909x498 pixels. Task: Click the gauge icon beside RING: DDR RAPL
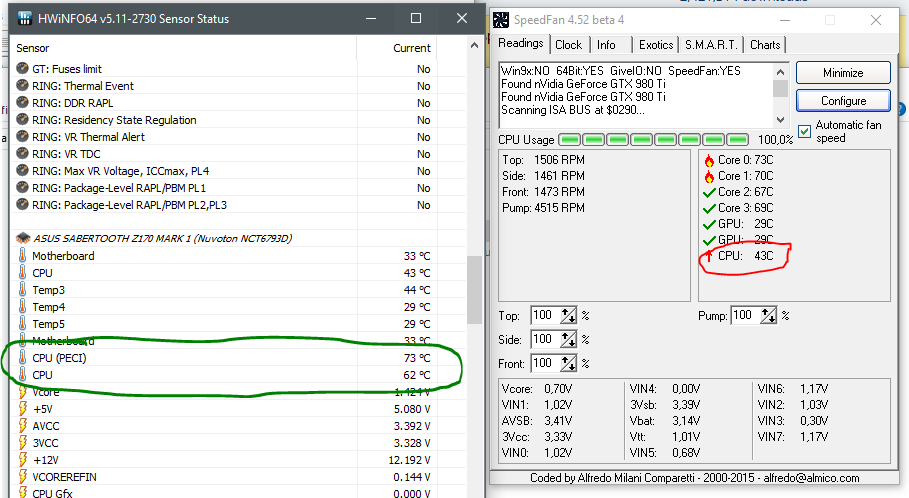coord(23,103)
